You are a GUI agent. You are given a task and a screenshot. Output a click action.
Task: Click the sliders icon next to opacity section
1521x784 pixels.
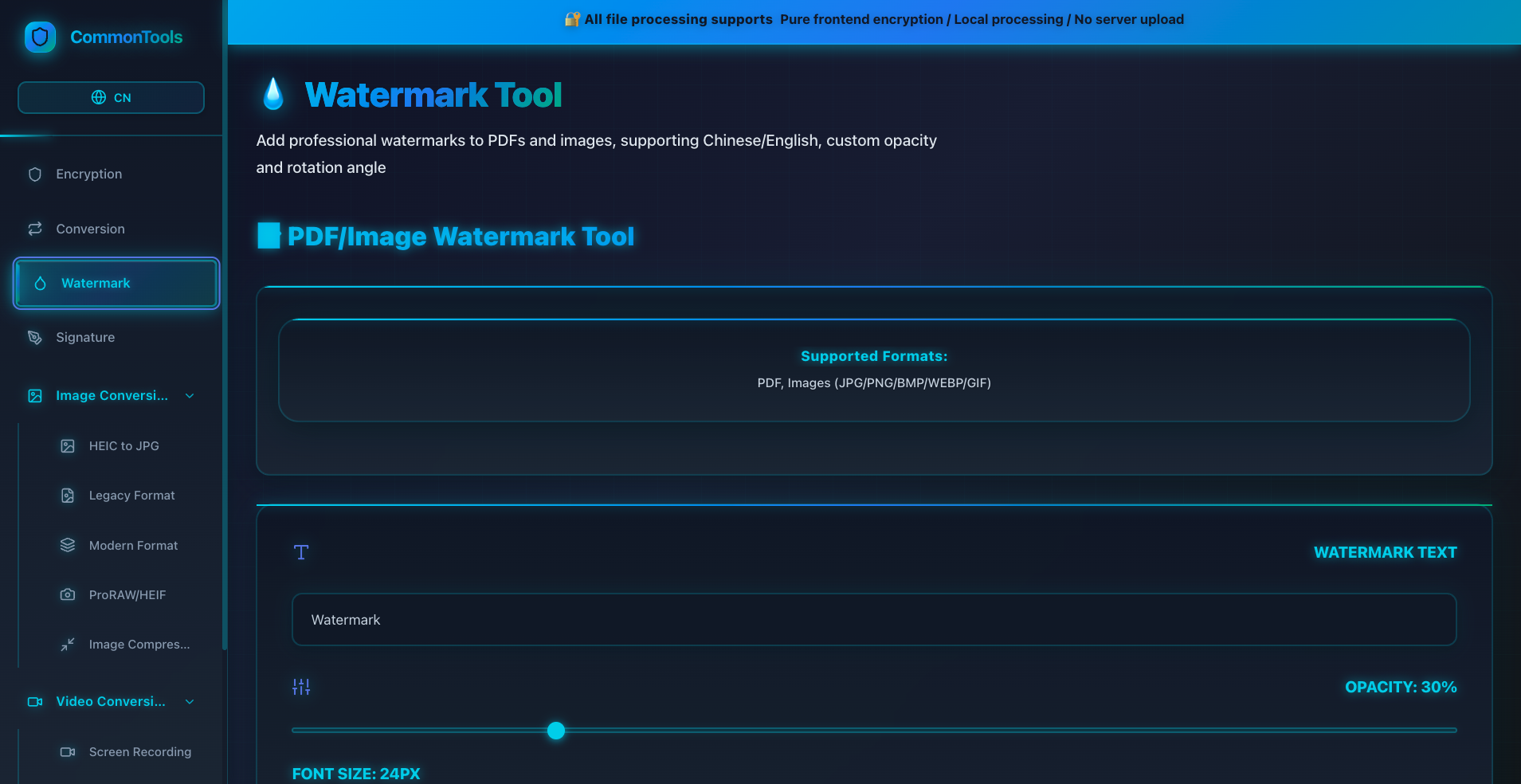click(x=300, y=686)
